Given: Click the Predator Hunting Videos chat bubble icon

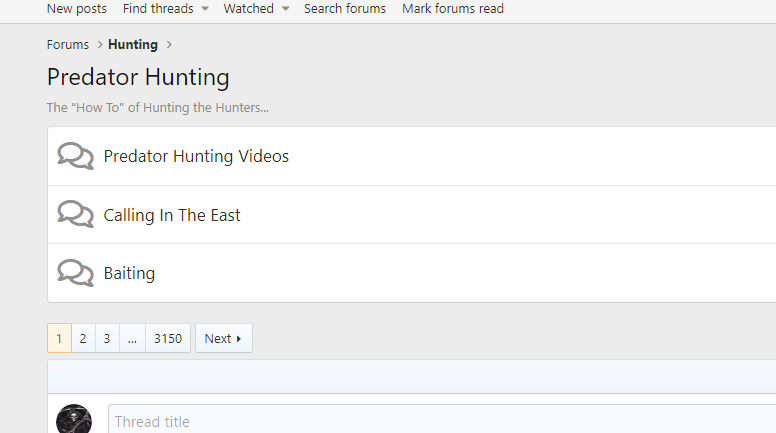Looking at the screenshot, I should [x=75, y=156].
